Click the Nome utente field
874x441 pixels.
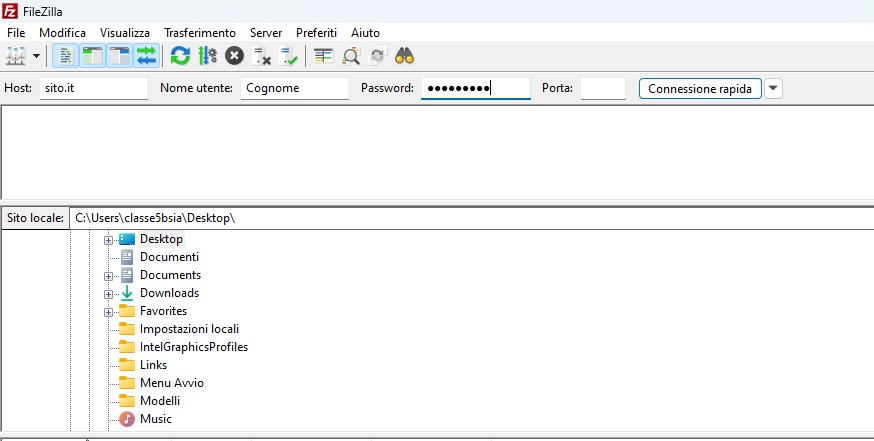click(x=295, y=88)
